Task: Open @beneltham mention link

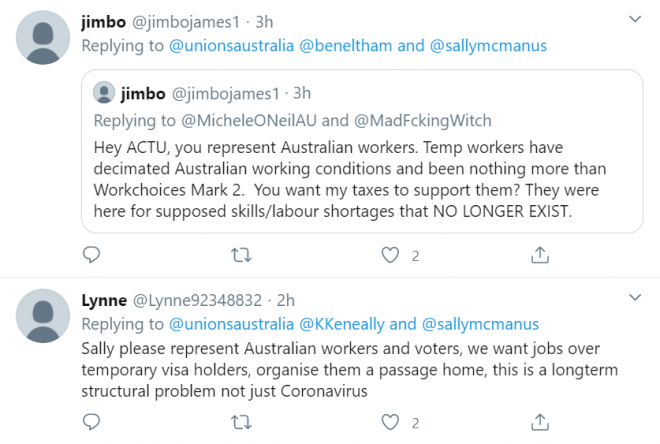Action: click(x=345, y=45)
